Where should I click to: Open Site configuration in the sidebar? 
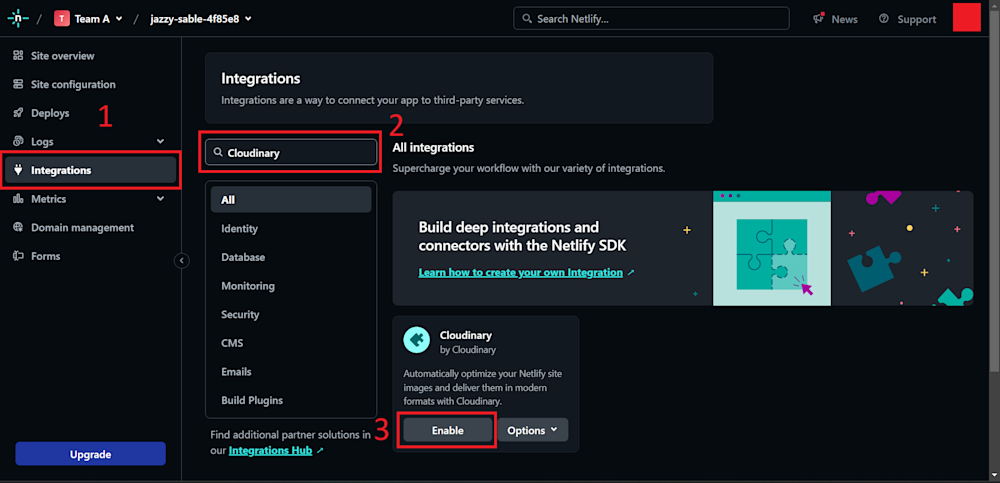pyautogui.click(x=73, y=85)
